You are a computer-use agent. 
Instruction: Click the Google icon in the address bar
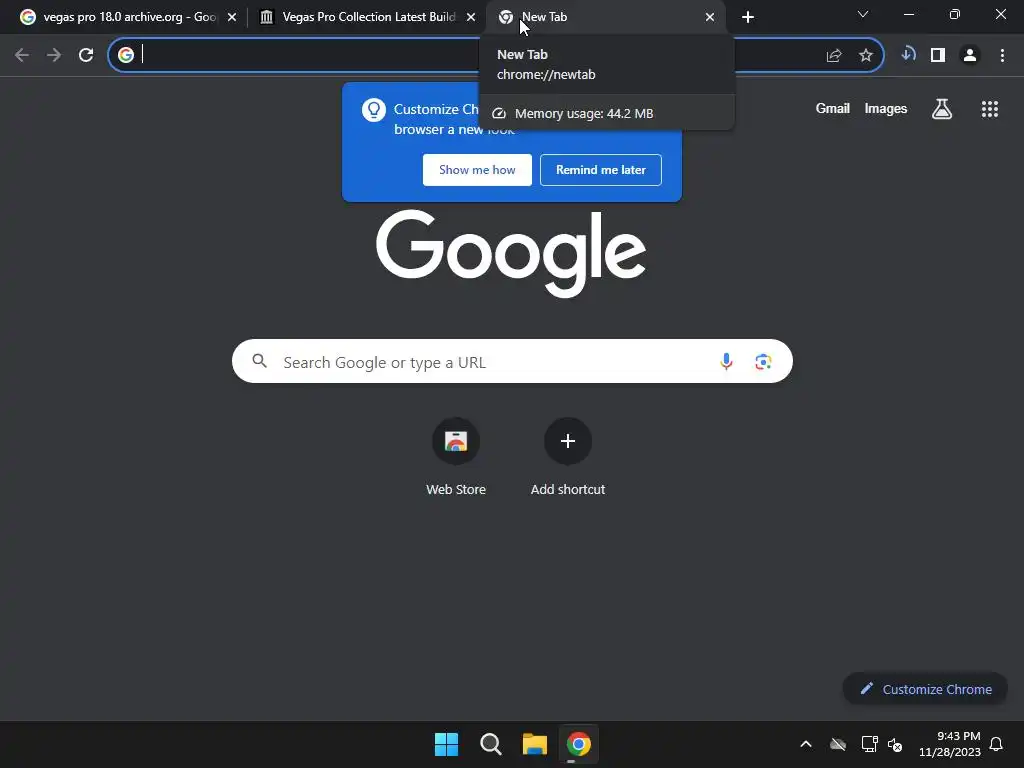(x=126, y=55)
